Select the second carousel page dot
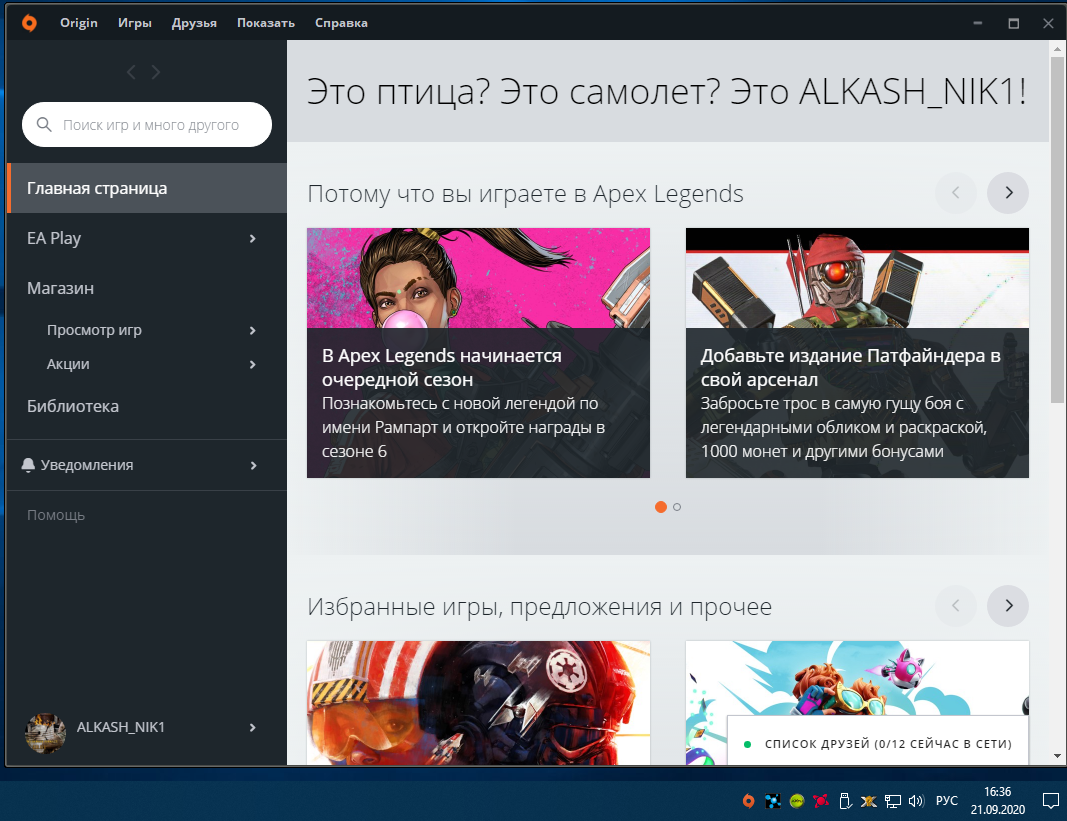1067x821 pixels. pos(677,506)
